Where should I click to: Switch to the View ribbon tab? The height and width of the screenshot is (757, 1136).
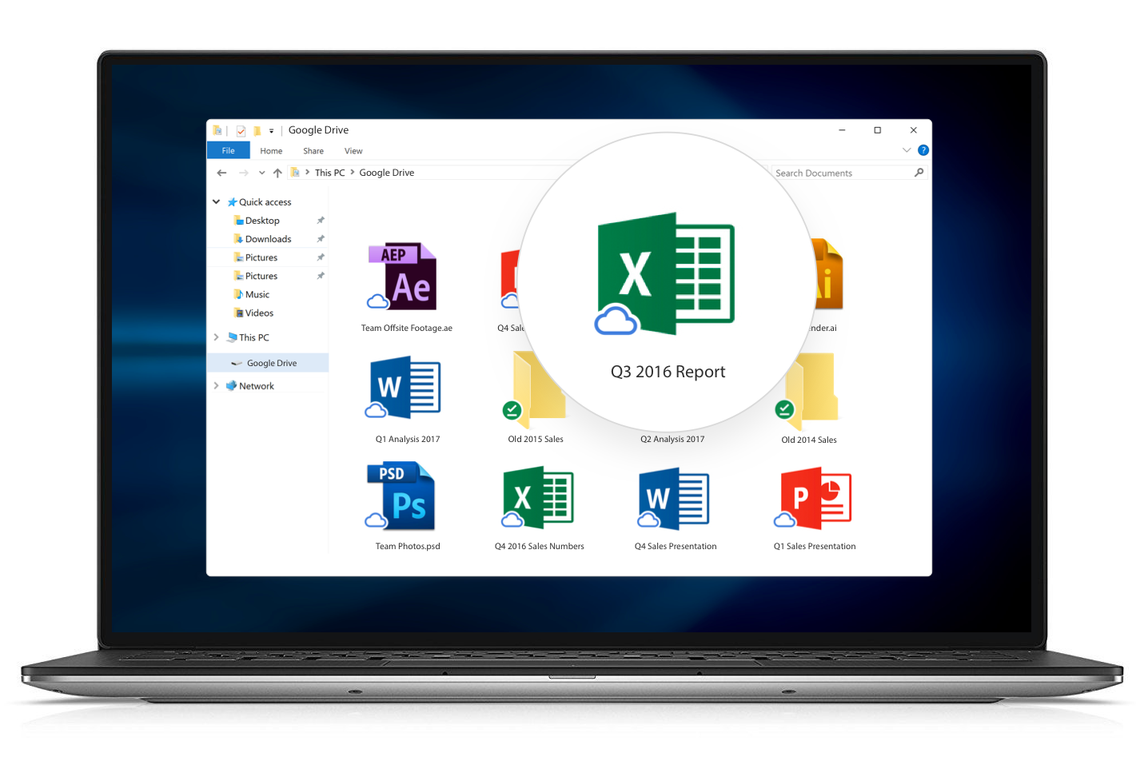point(353,151)
